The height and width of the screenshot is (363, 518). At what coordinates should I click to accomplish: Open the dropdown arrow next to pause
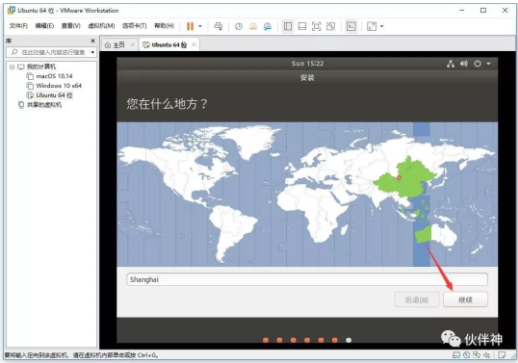click(x=200, y=26)
